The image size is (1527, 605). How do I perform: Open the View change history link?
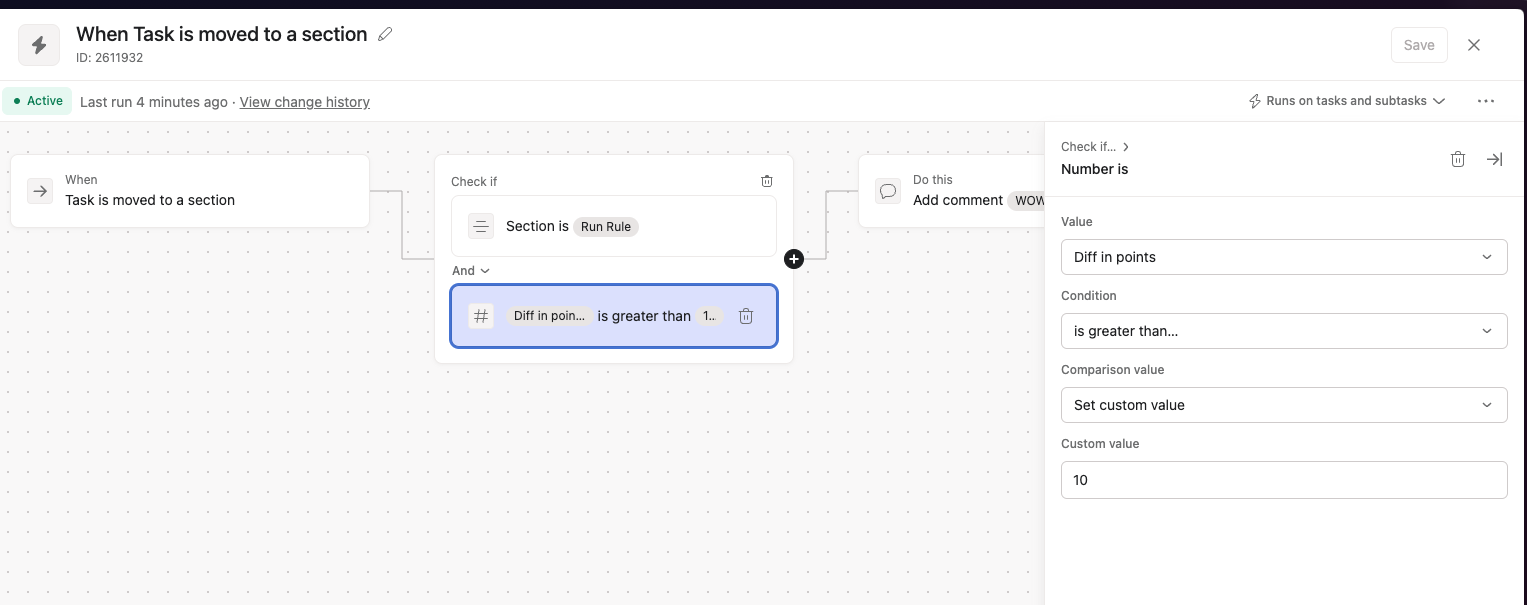[305, 102]
